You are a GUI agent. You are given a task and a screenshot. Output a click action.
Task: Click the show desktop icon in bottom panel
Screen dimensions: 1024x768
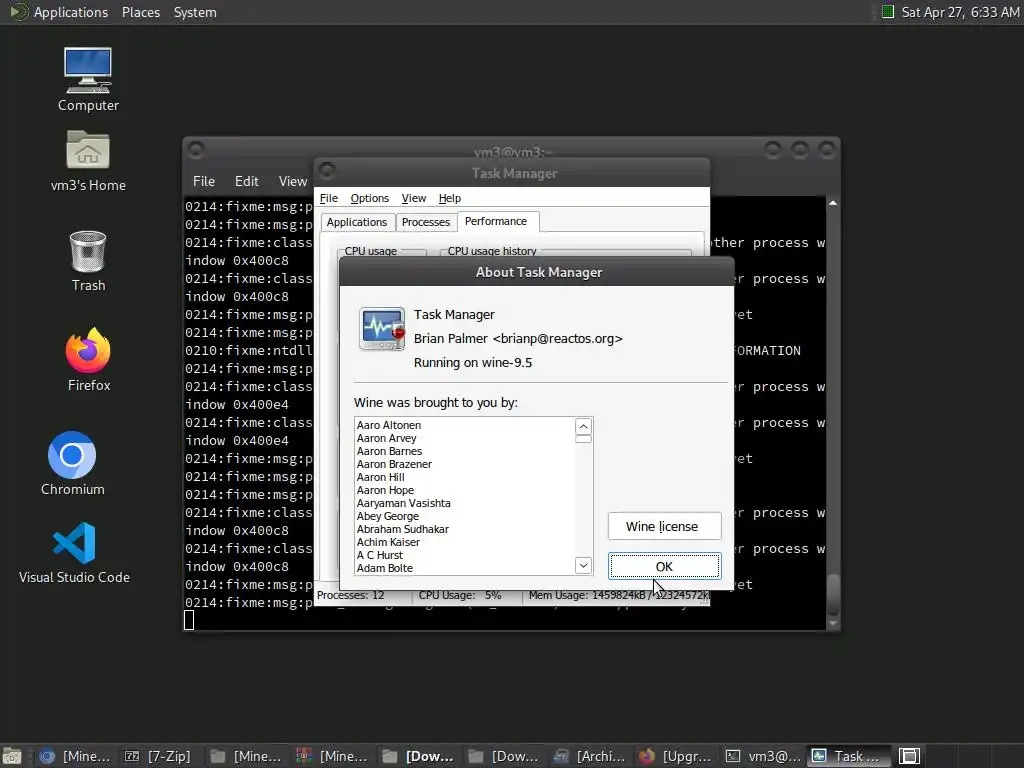pyautogui.click(x=12, y=756)
